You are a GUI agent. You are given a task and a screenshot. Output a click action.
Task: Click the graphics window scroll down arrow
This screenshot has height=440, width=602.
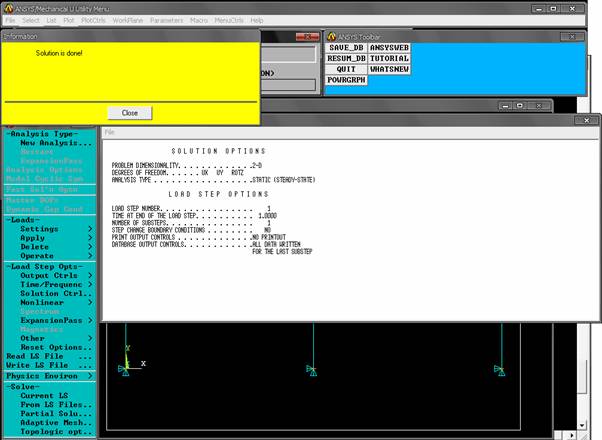click(x=582, y=425)
